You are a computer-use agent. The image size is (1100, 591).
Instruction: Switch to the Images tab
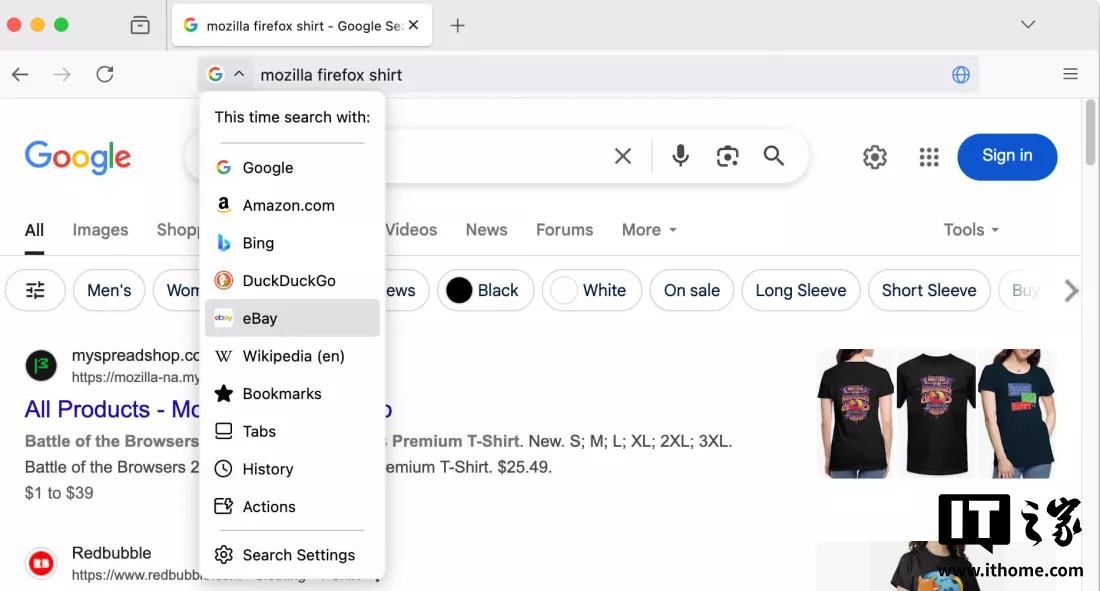pos(100,230)
